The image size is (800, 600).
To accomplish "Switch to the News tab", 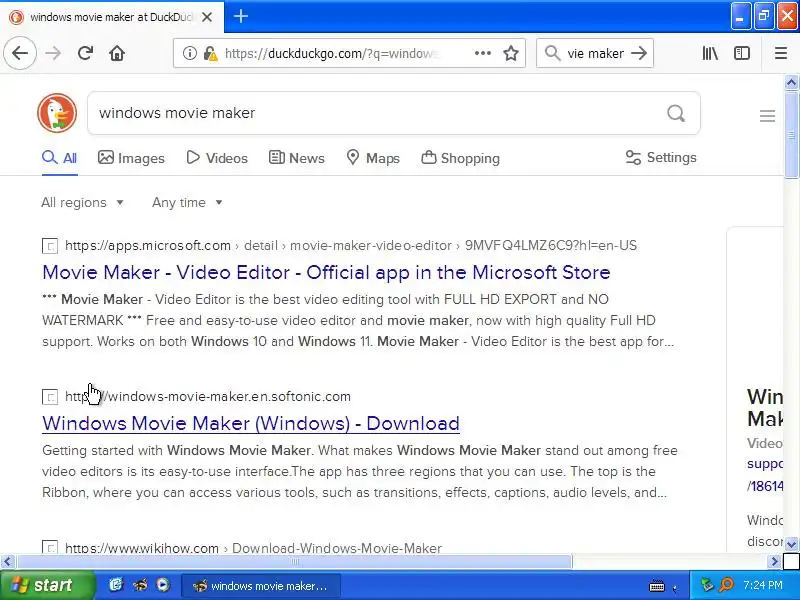I will 296,158.
